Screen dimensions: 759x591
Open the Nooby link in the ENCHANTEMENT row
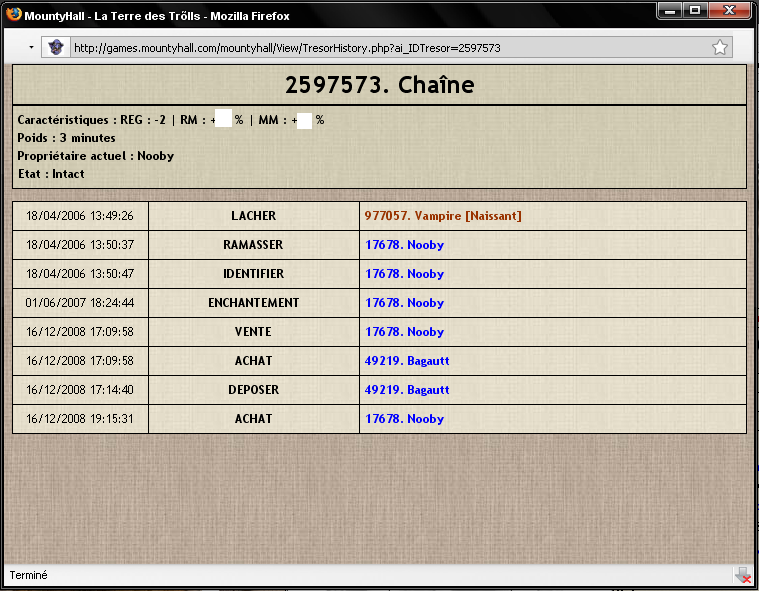tap(404, 303)
